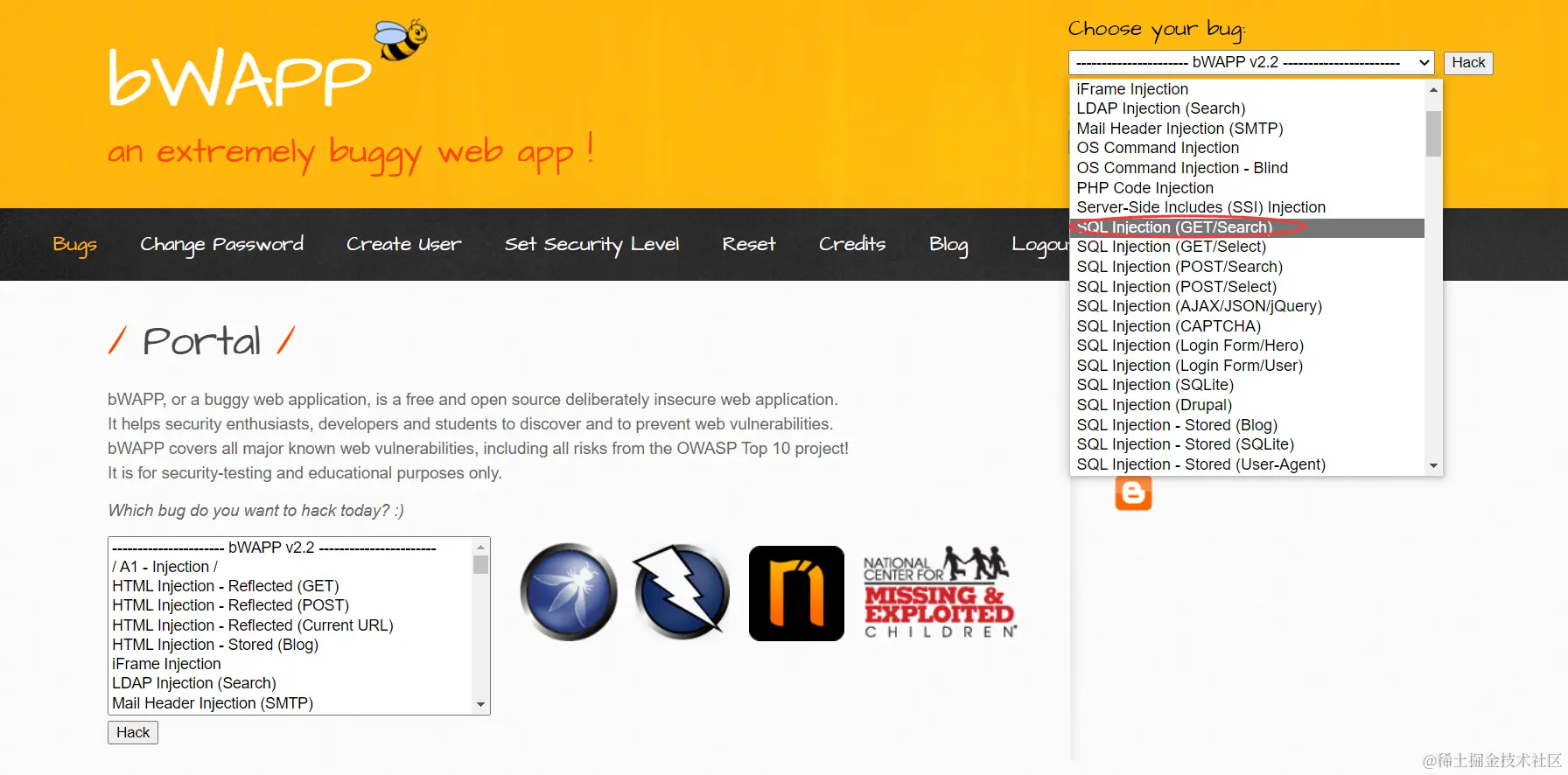1568x775 pixels.
Task: Click the Hack button below the listbox
Action: 133,732
